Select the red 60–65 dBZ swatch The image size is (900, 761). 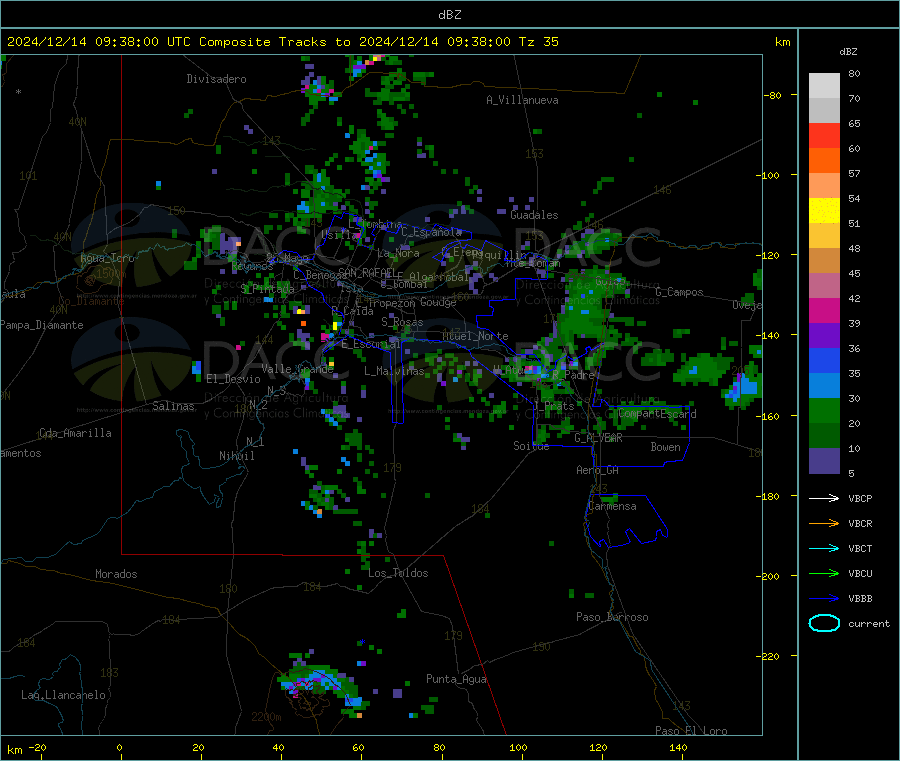[824, 136]
